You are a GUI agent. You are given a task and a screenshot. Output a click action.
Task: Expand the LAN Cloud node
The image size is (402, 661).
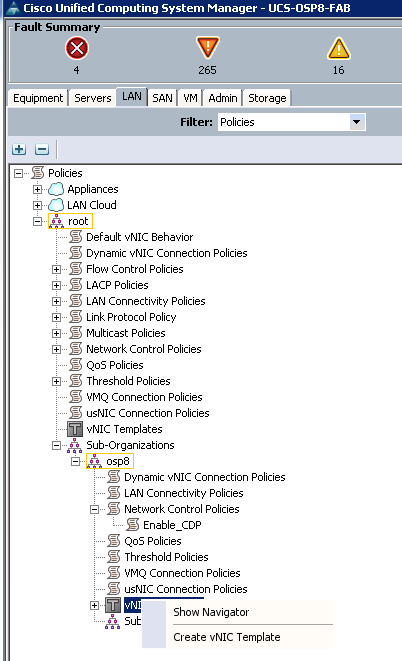(x=37, y=205)
